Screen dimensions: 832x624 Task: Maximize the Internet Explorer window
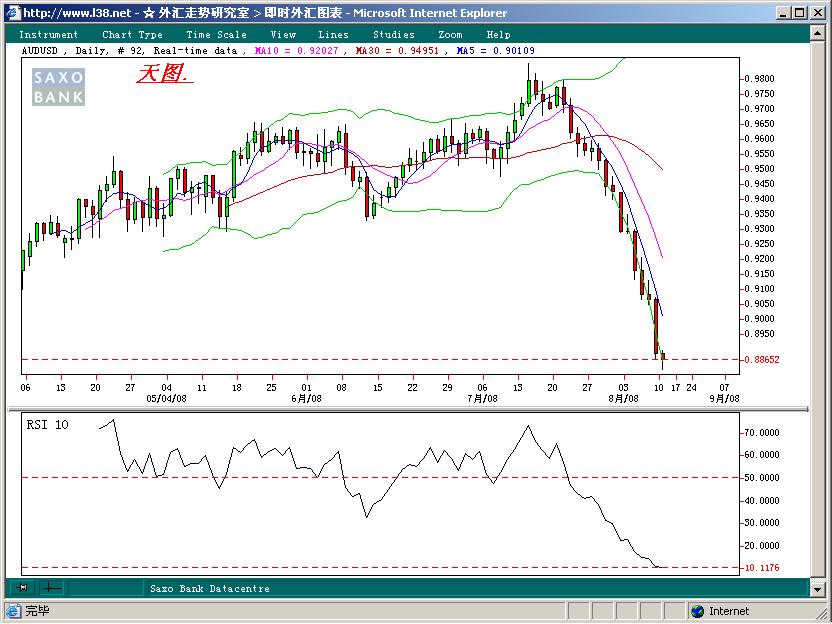800,13
